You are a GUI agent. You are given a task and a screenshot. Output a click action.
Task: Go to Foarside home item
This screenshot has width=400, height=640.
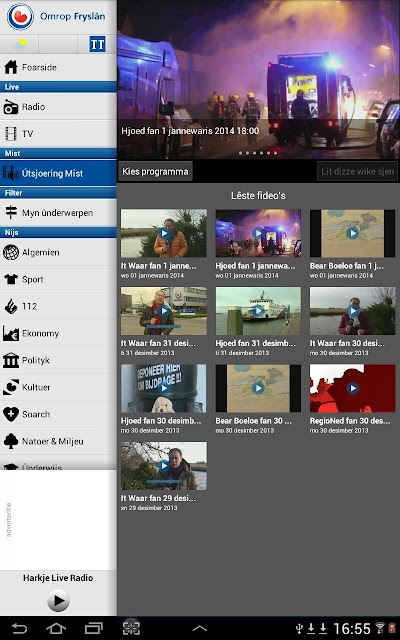click(x=58, y=67)
